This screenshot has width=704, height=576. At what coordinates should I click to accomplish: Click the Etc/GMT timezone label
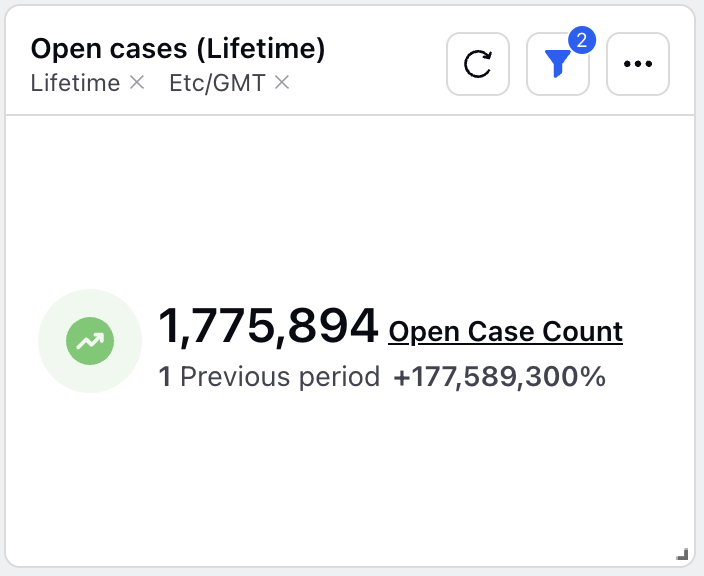(x=217, y=83)
